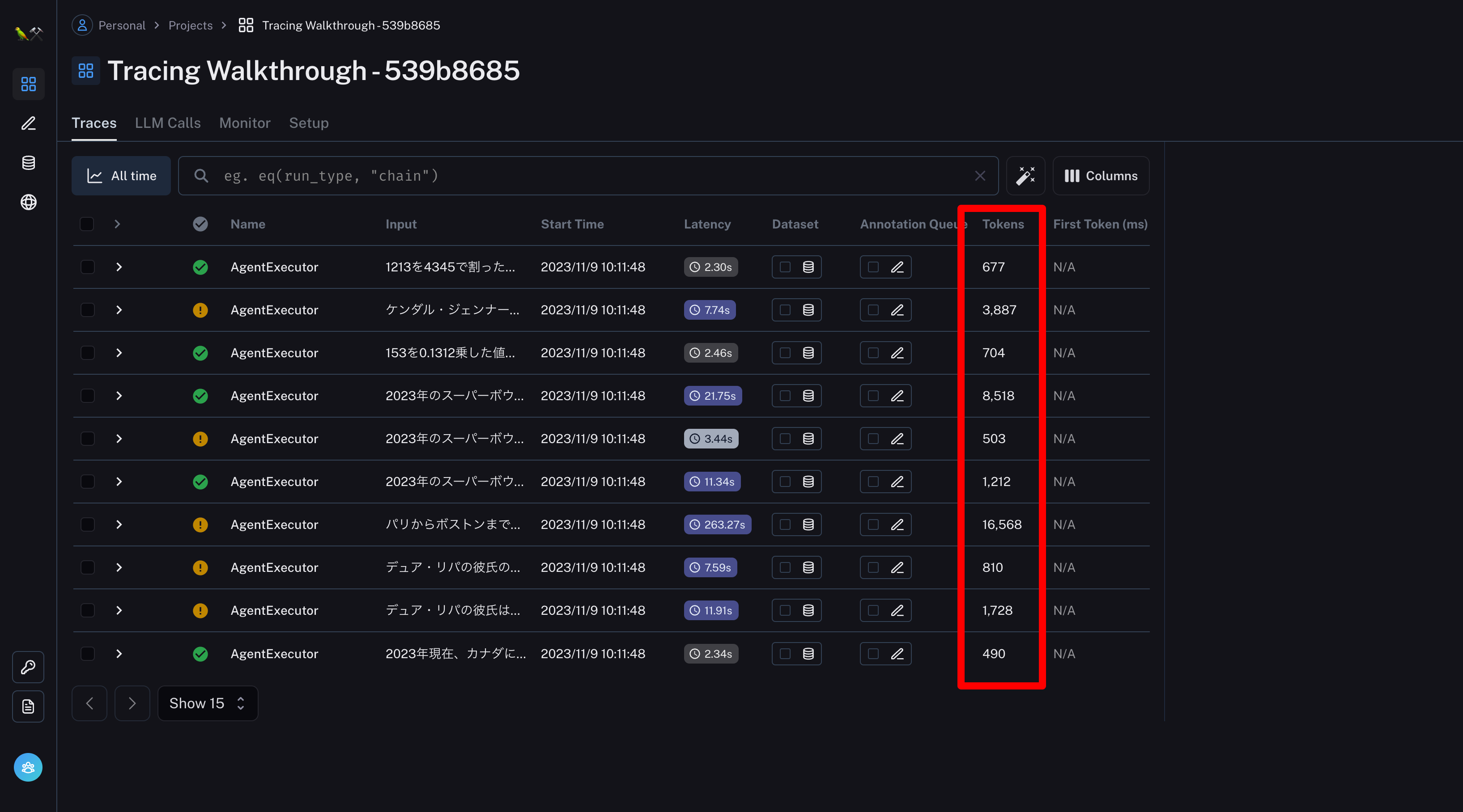Sort by the Start Time column header
The image size is (1463, 812).
[572, 224]
